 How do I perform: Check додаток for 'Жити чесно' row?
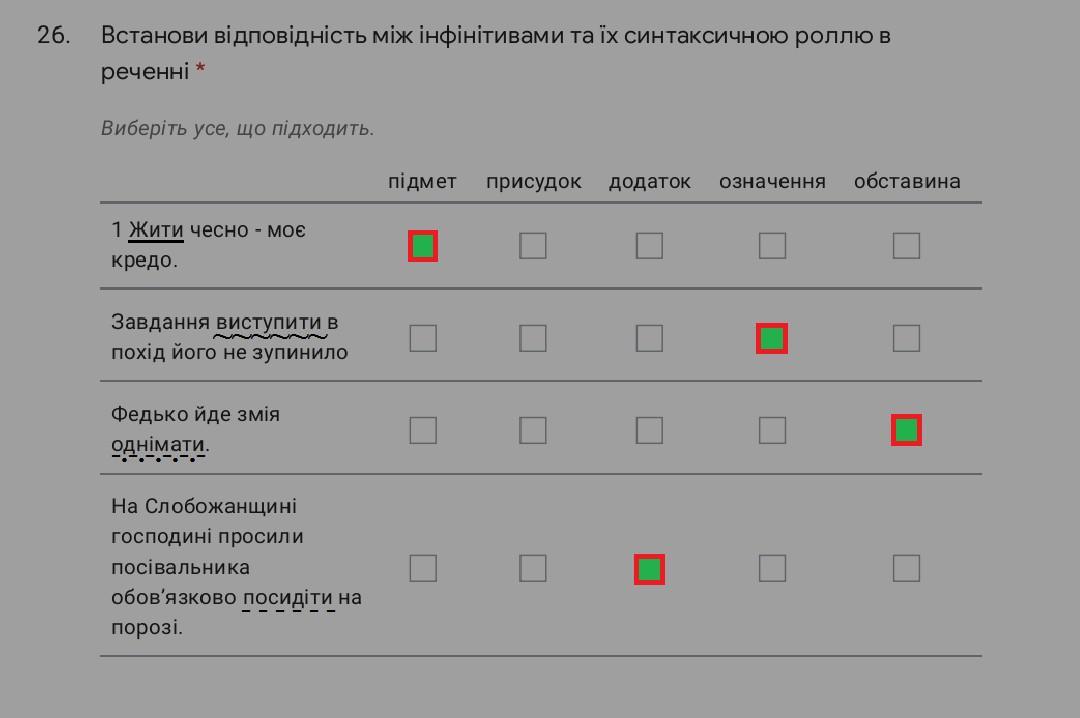click(649, 246)
